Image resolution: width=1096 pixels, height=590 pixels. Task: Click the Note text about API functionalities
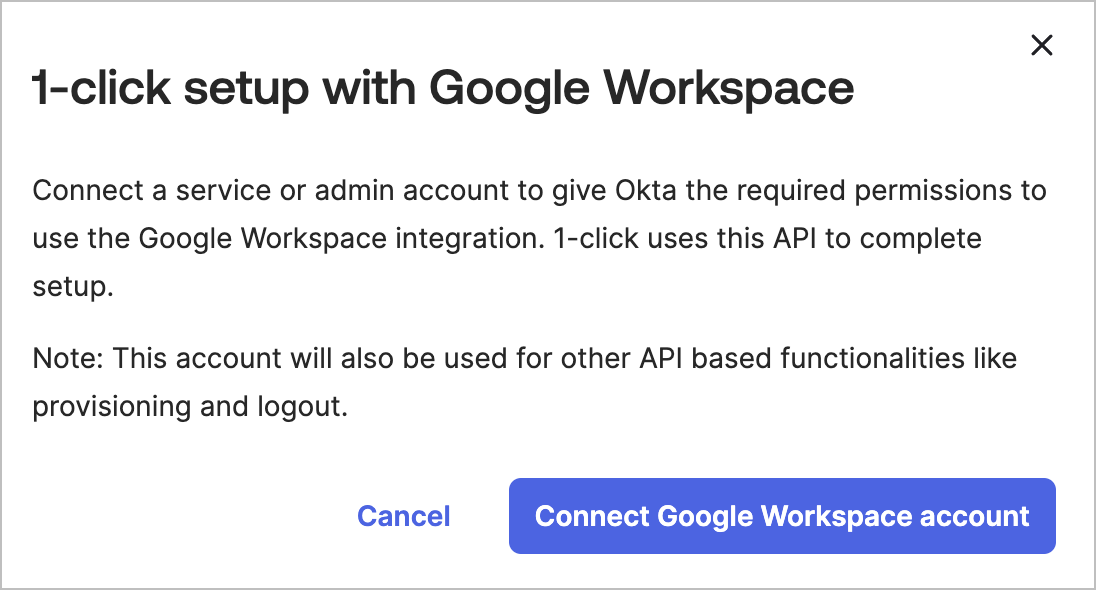525,358
